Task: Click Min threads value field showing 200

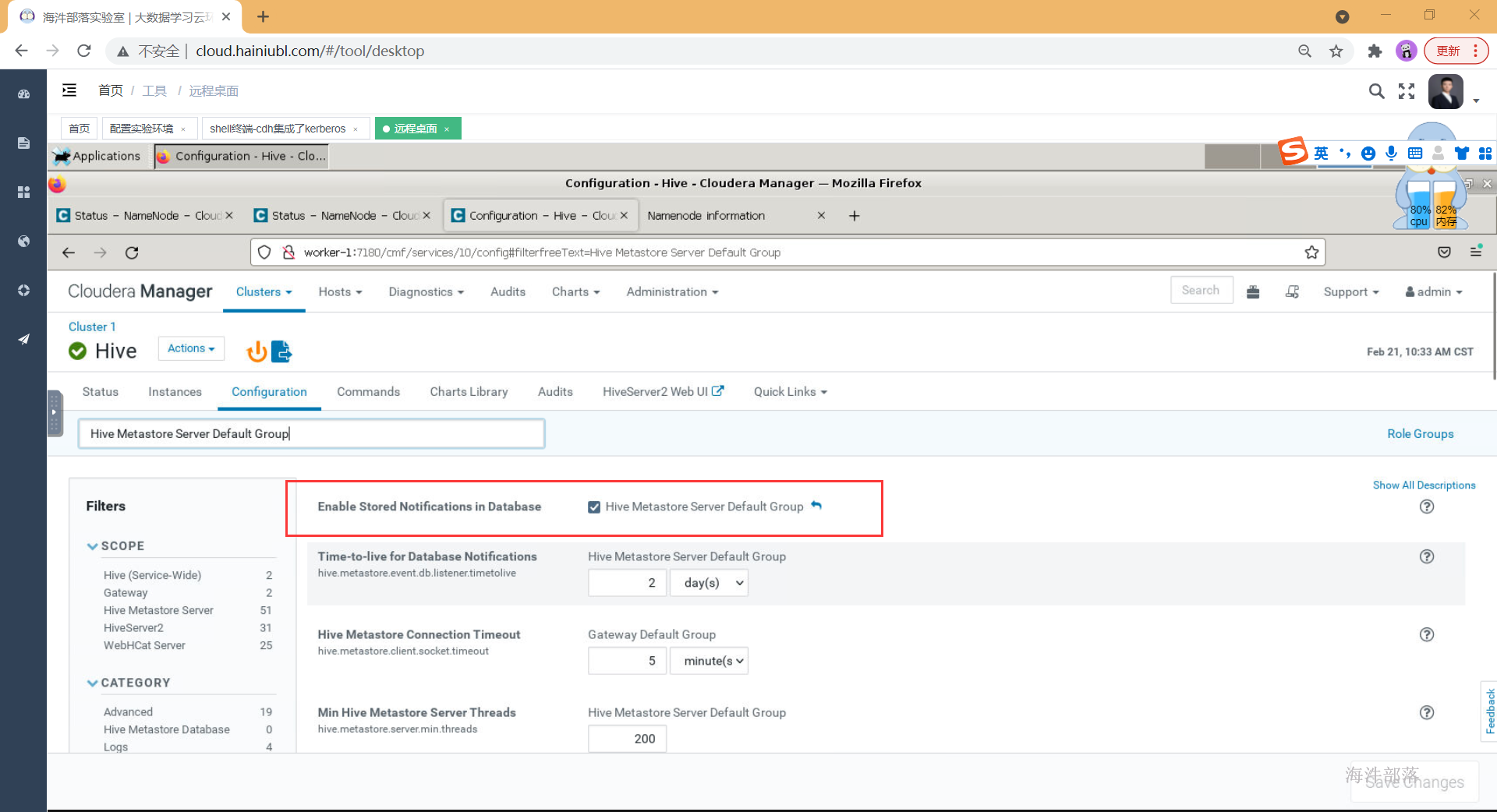Action: click(x=628, y=739)
